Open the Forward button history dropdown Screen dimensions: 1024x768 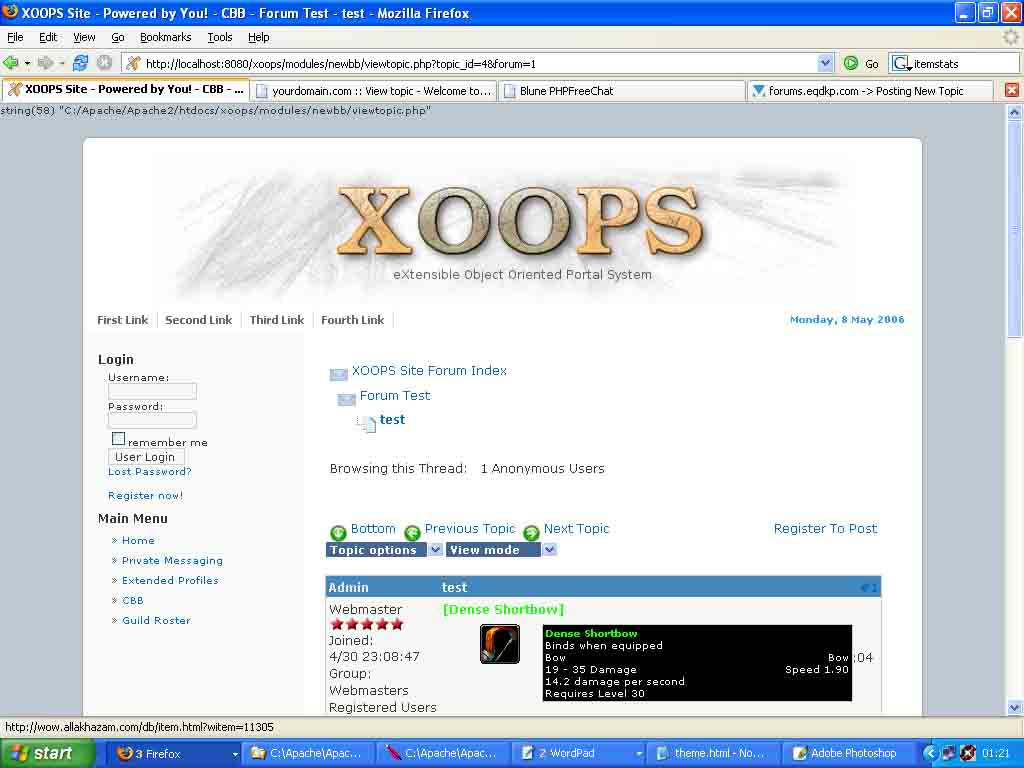[x=62, y=63]
